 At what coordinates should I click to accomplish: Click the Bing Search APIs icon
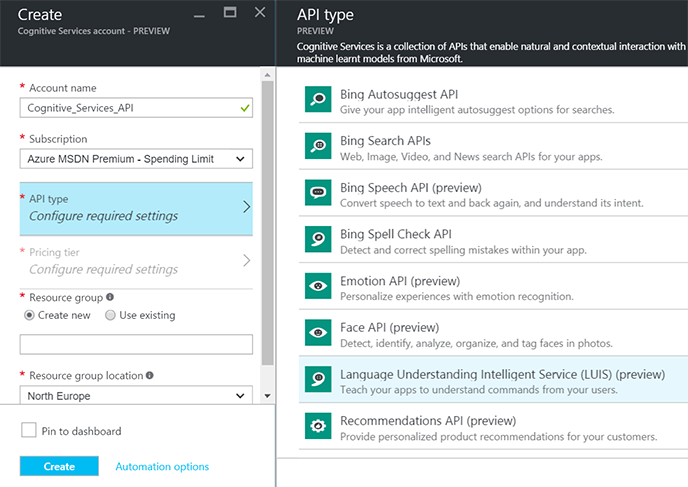[318, 146]
